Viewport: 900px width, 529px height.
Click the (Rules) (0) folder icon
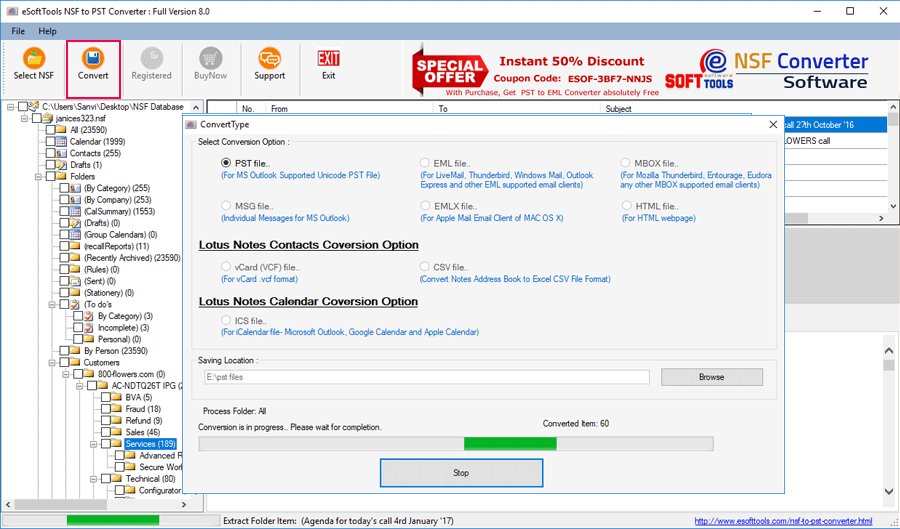click(x=75, y=270)
